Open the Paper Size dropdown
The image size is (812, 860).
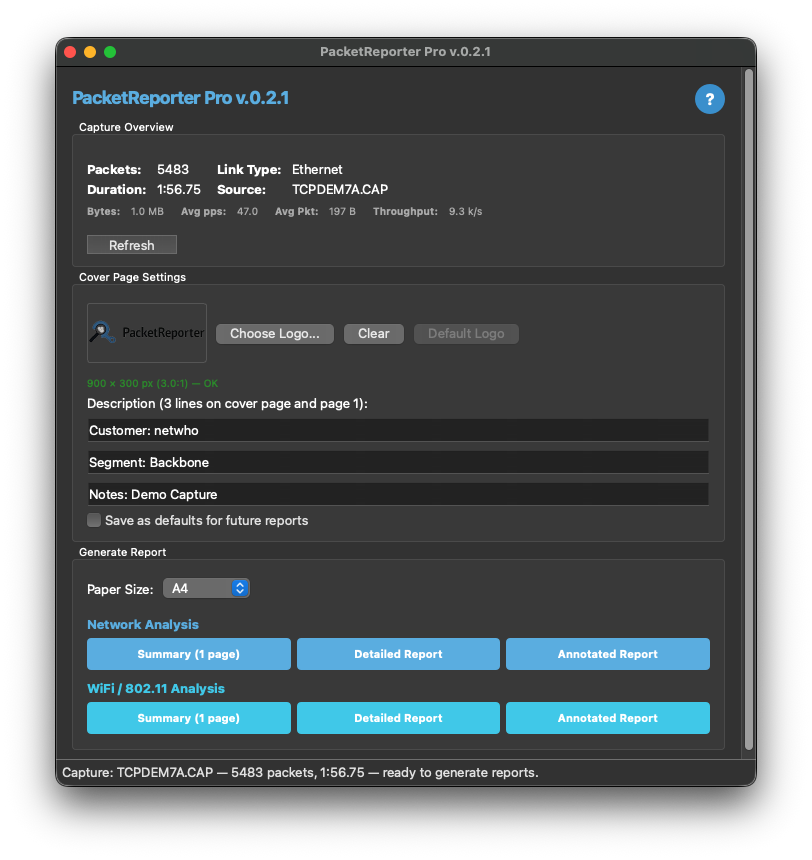pos(206,589)
